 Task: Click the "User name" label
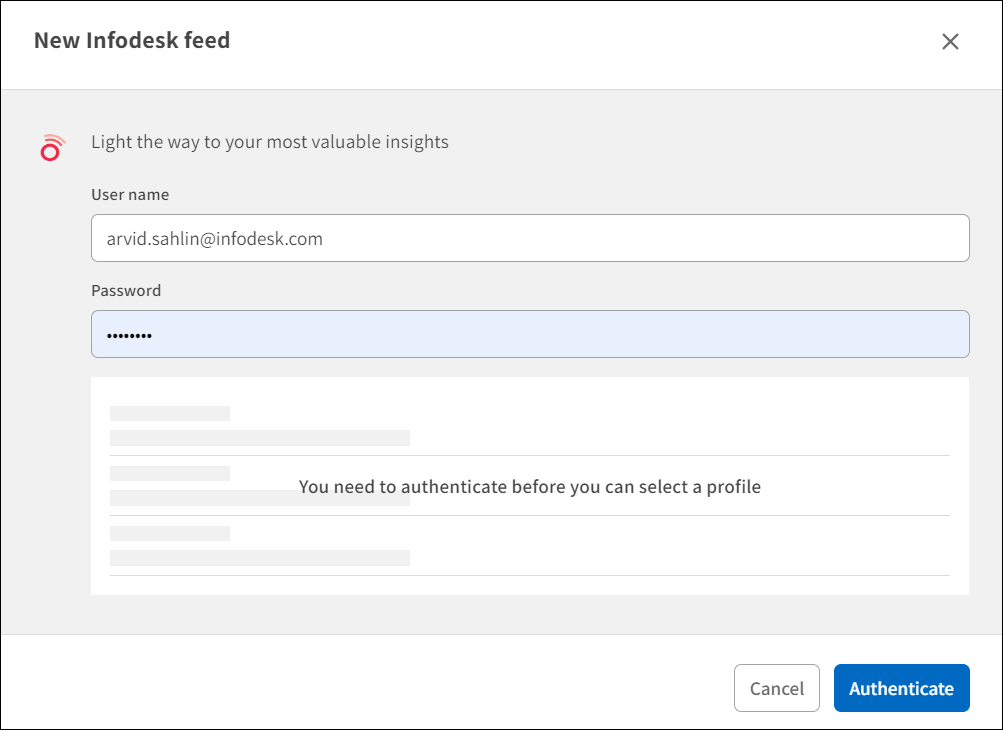coord(130,195)
